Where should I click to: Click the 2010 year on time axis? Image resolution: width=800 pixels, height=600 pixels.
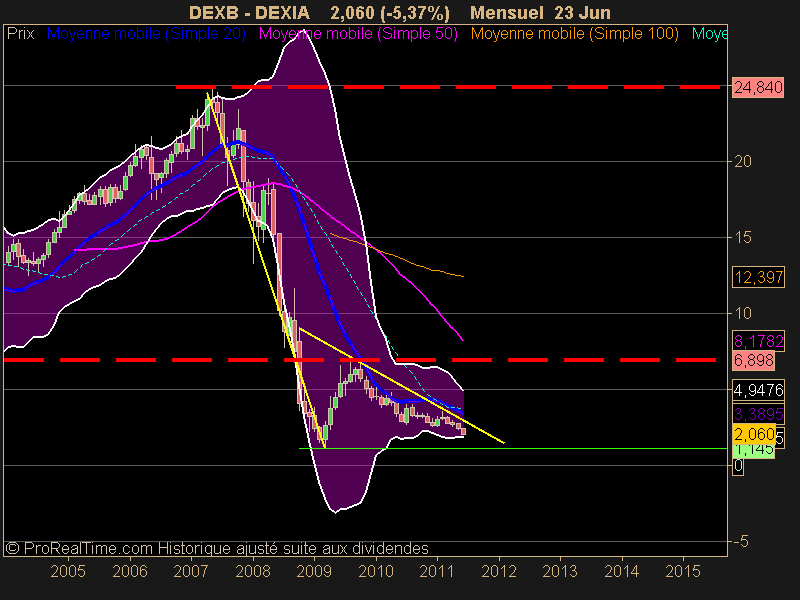(376, 571)
